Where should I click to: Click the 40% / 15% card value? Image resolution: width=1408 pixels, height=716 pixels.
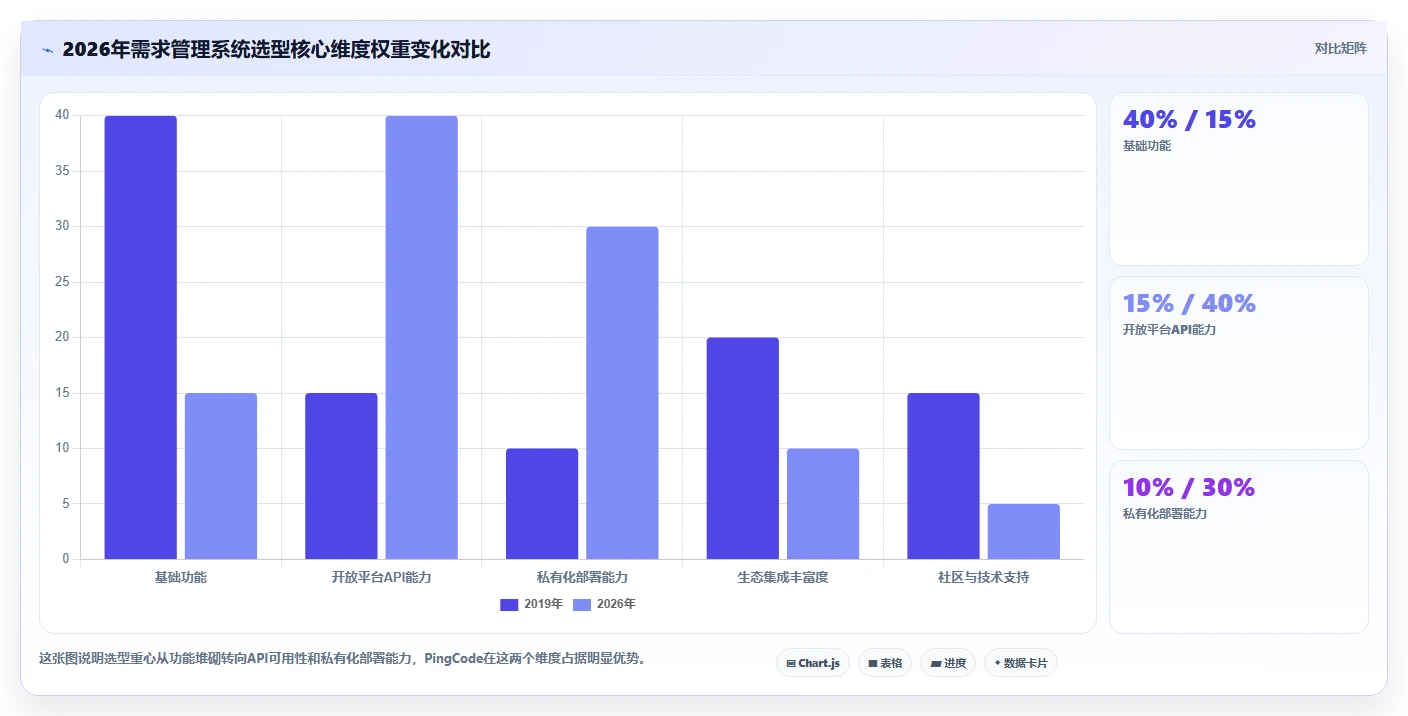click(x=1189, y=119)
